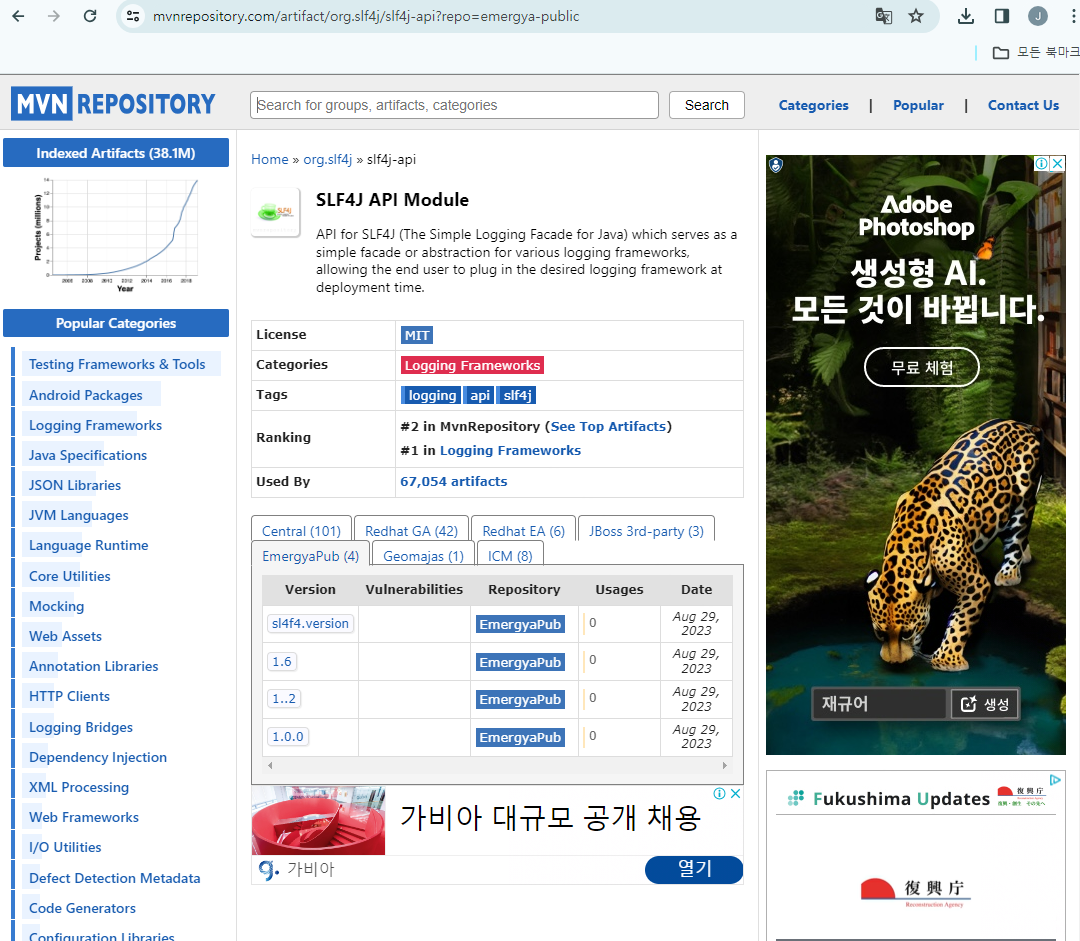Switch to the ICM (8) tab
1080x941 pixels.
[x=510, y=555]
